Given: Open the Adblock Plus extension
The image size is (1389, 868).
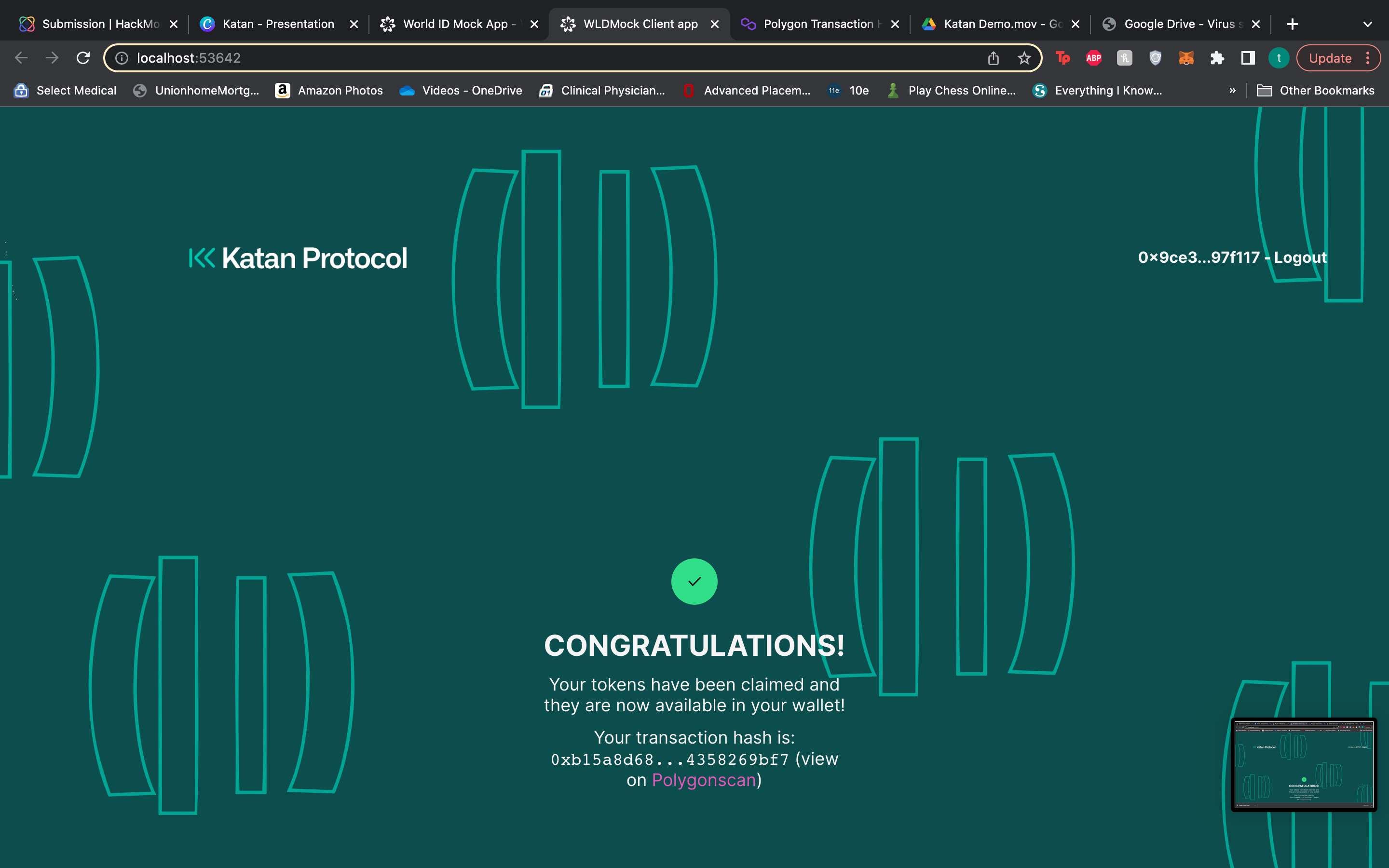Looking at the screenshot, I should [1094, 58].
